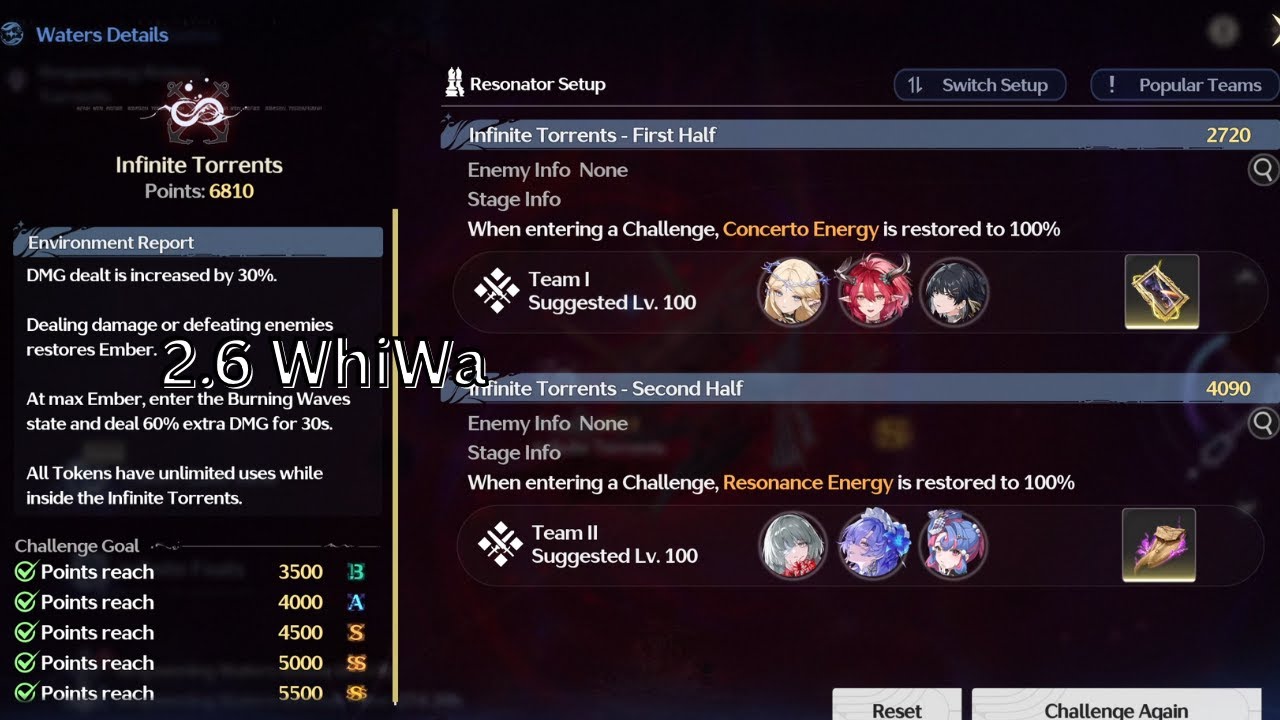This screenshot has height=720, width=1280.
Task: Select the gray-haired resonator in Team II
Action: pyautogui.click(x=793, y=545)
